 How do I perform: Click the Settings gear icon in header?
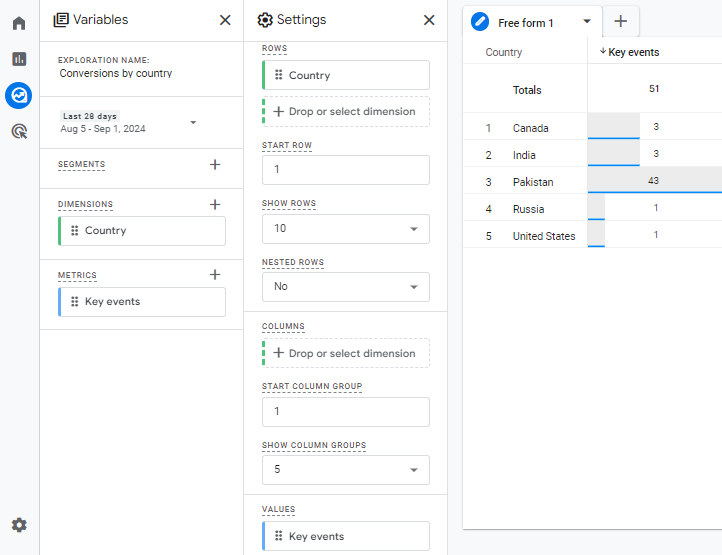click(x=265, y=20)
